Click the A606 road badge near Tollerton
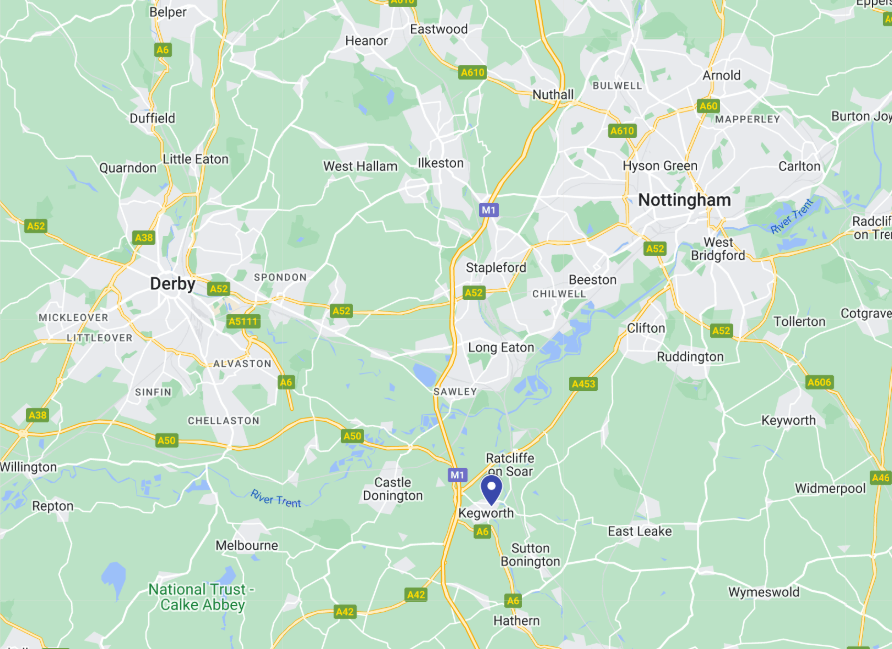Image resolution: width=892 pixels, height=649 pixels. (820, 382)
